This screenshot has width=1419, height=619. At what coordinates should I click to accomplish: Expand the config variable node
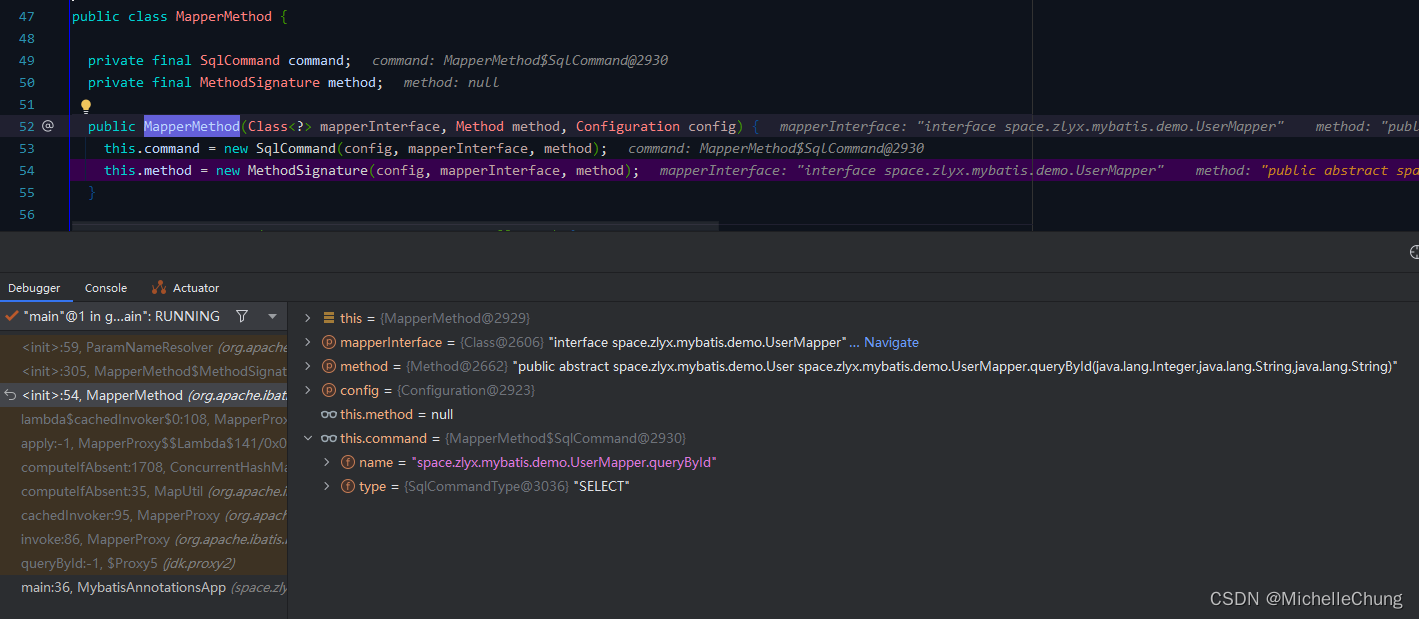click(x=308, y=390)
